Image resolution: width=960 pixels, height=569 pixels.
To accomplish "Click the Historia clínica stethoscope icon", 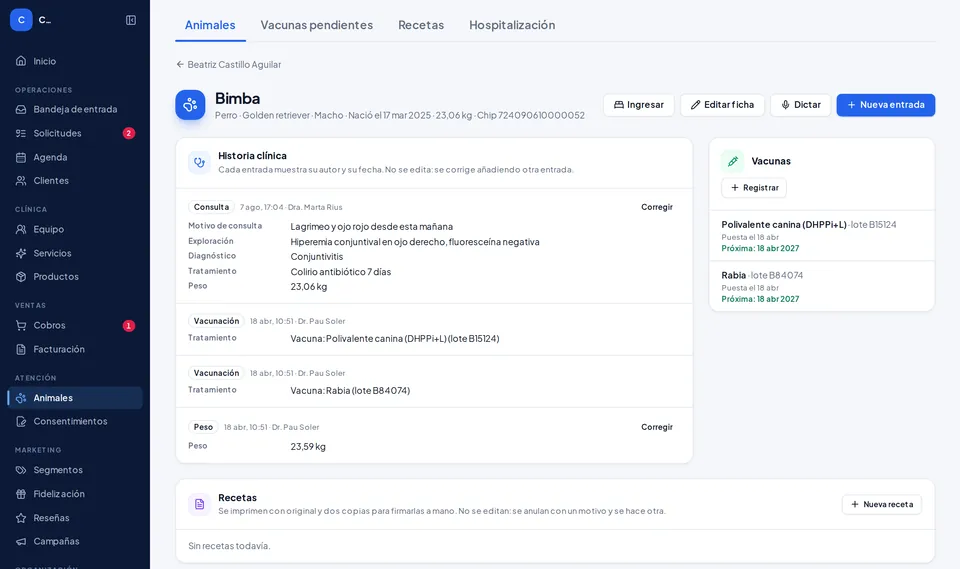I will [x=199, y=162].
